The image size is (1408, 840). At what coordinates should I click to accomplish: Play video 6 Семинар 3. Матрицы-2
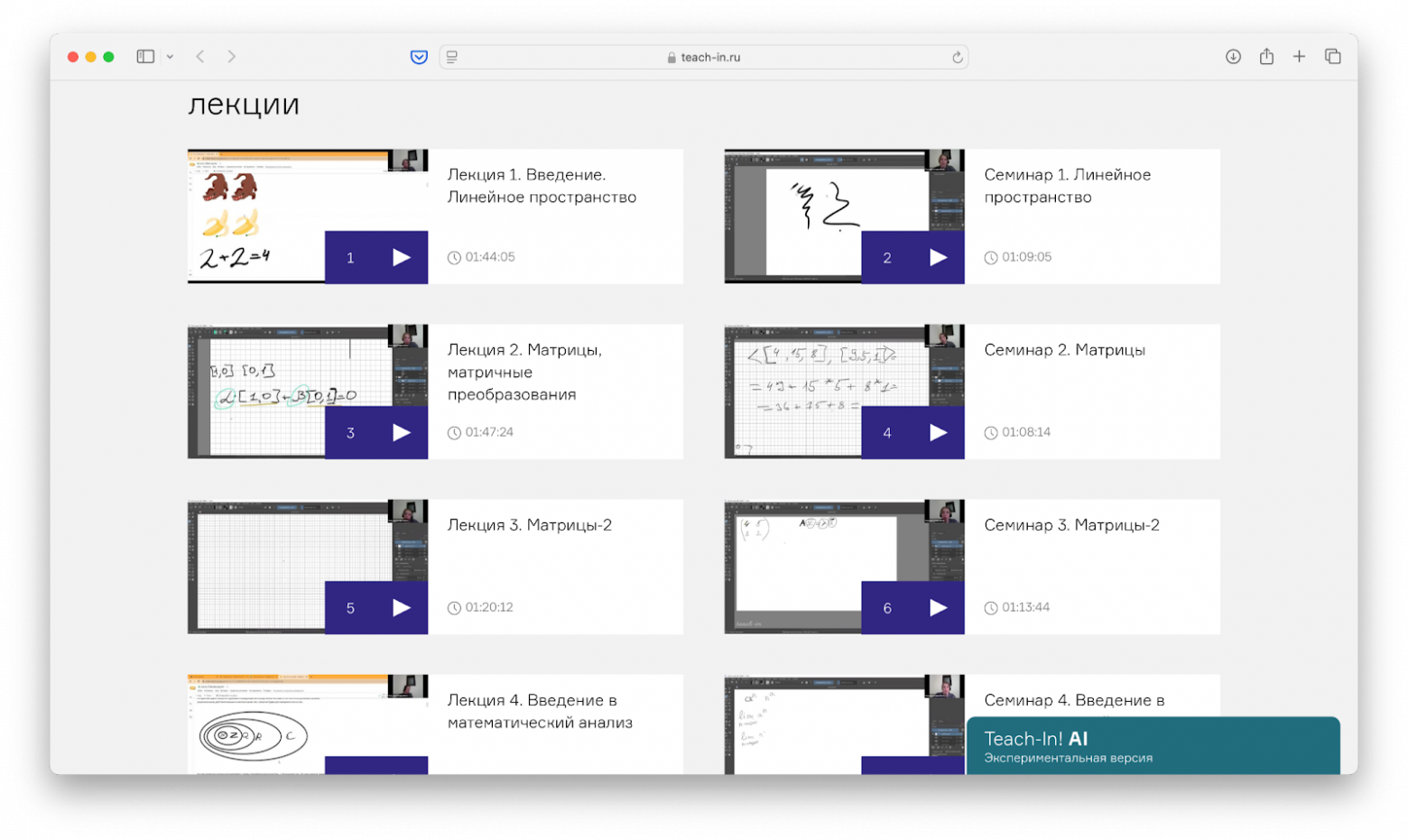click(938, 608)
